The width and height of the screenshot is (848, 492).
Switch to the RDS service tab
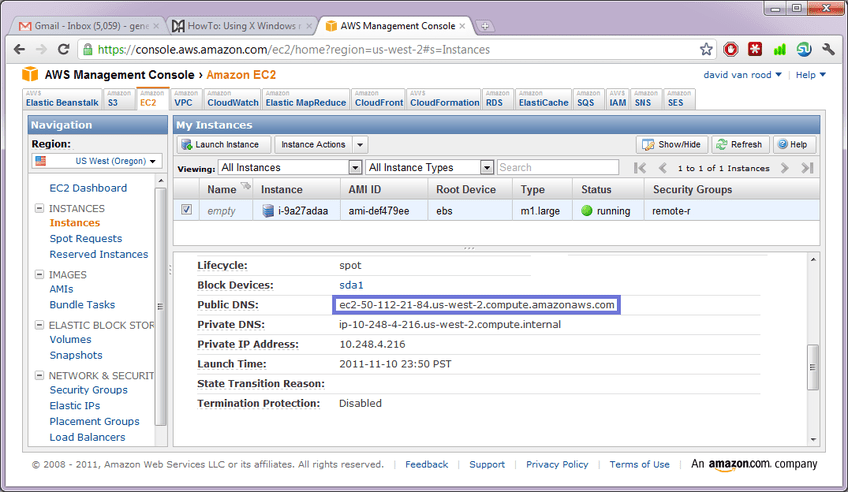click(498, 99)
